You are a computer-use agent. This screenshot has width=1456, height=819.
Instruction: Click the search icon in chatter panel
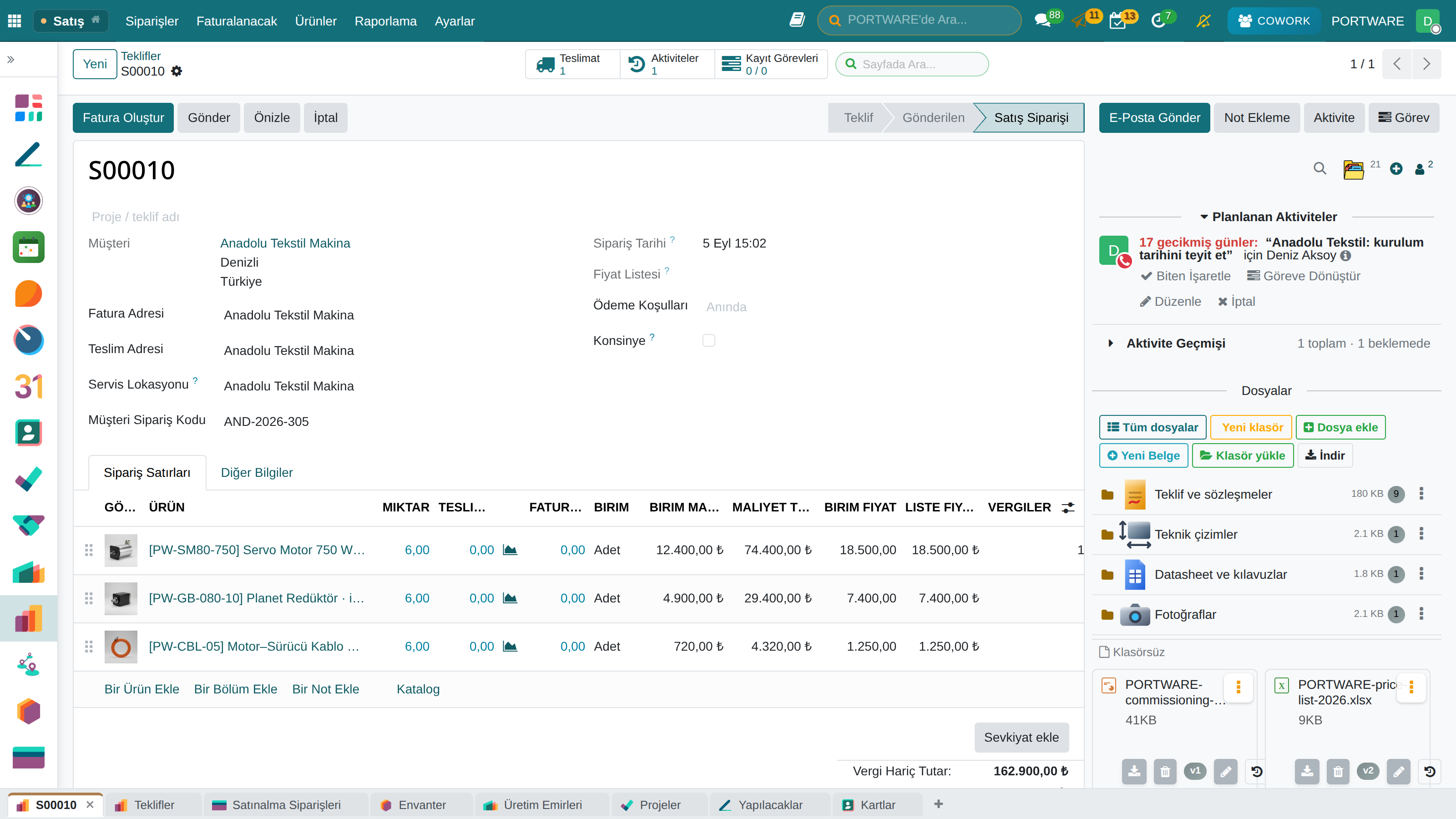click(1320, 168)
